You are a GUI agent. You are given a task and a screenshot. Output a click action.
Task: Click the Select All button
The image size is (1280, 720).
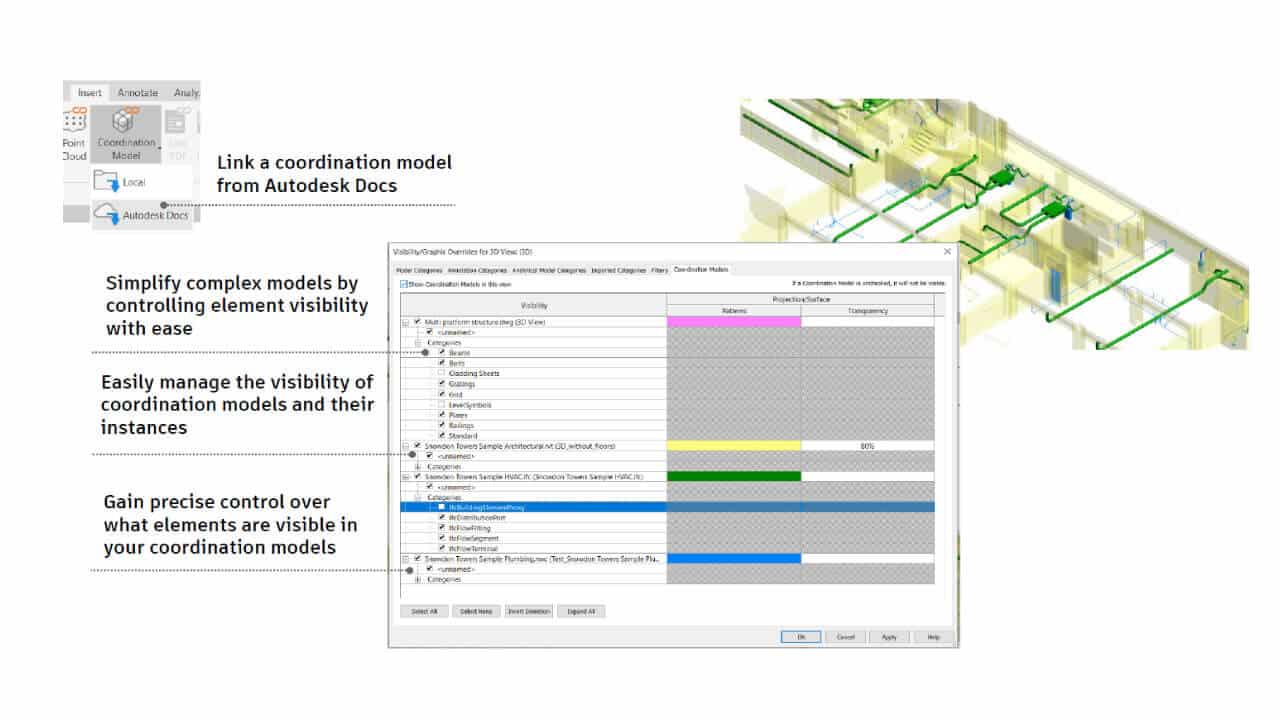click(x=424, y=611)
